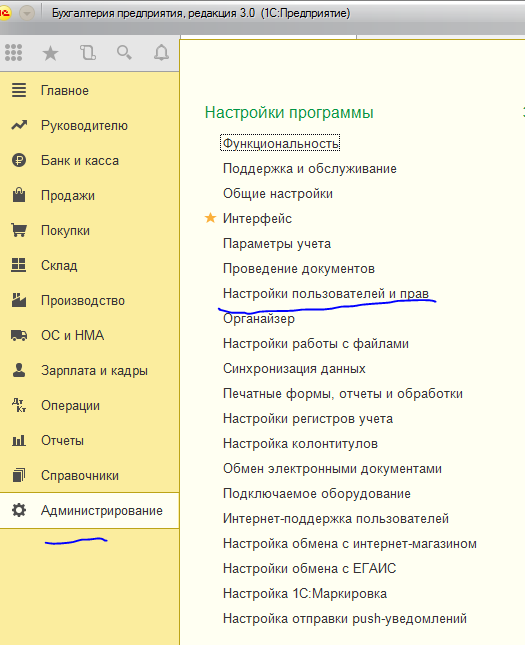Open the History icon
The width and height of the screenshot is (525, 645).
[x=88, y=53]
